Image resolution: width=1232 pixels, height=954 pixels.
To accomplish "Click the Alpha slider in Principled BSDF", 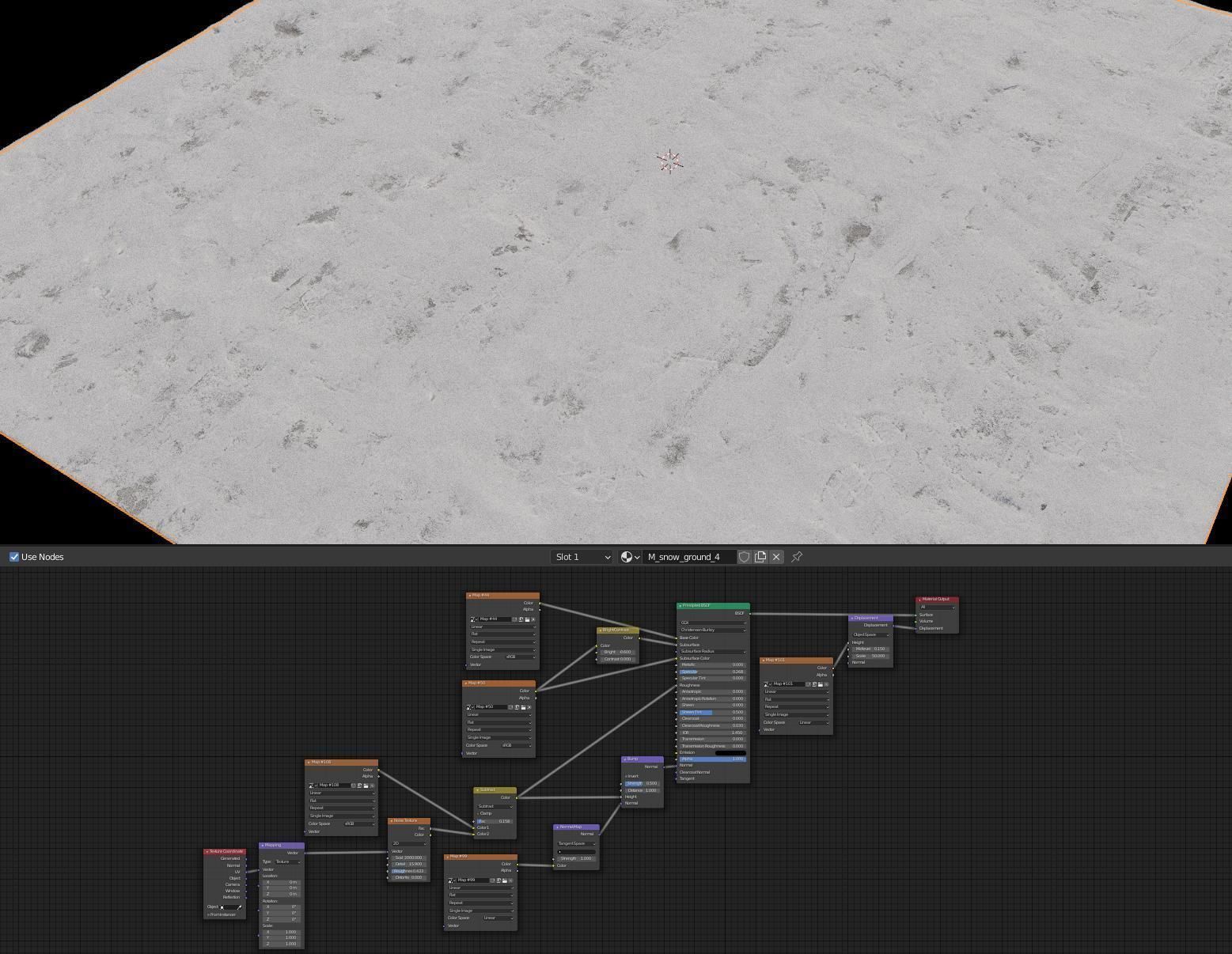I will 712,759.
